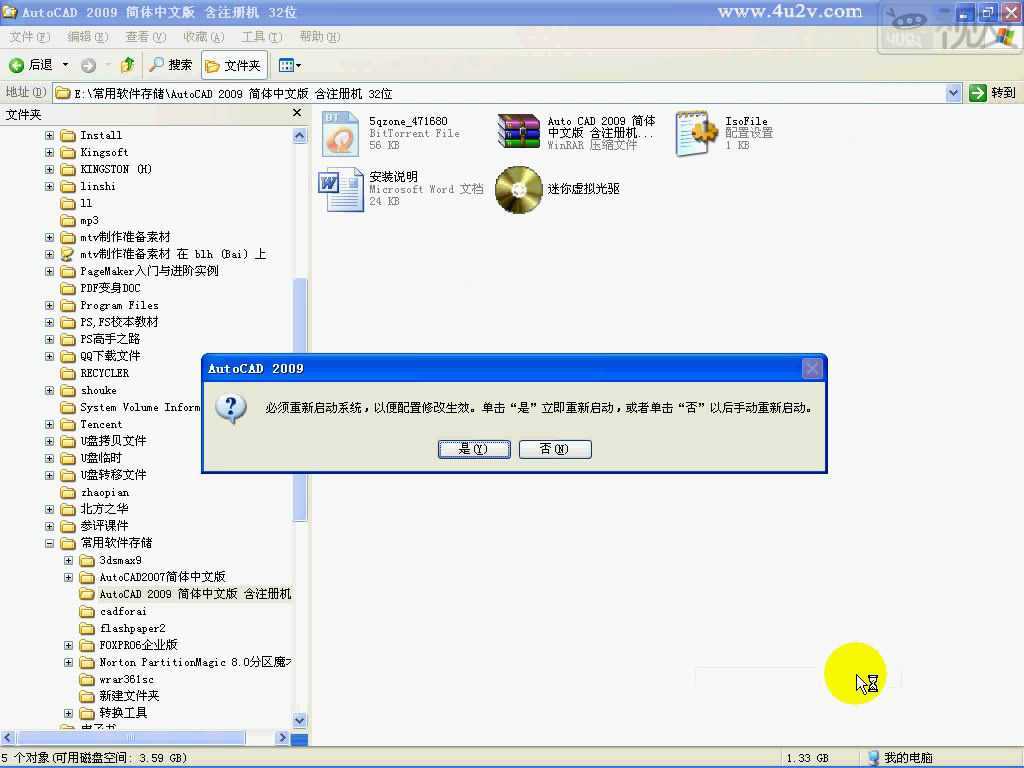Select the zhaopian folder in tree
The height and width of the screenshot is (768, 1024).
pyautogui.click(x=104, y=492)
